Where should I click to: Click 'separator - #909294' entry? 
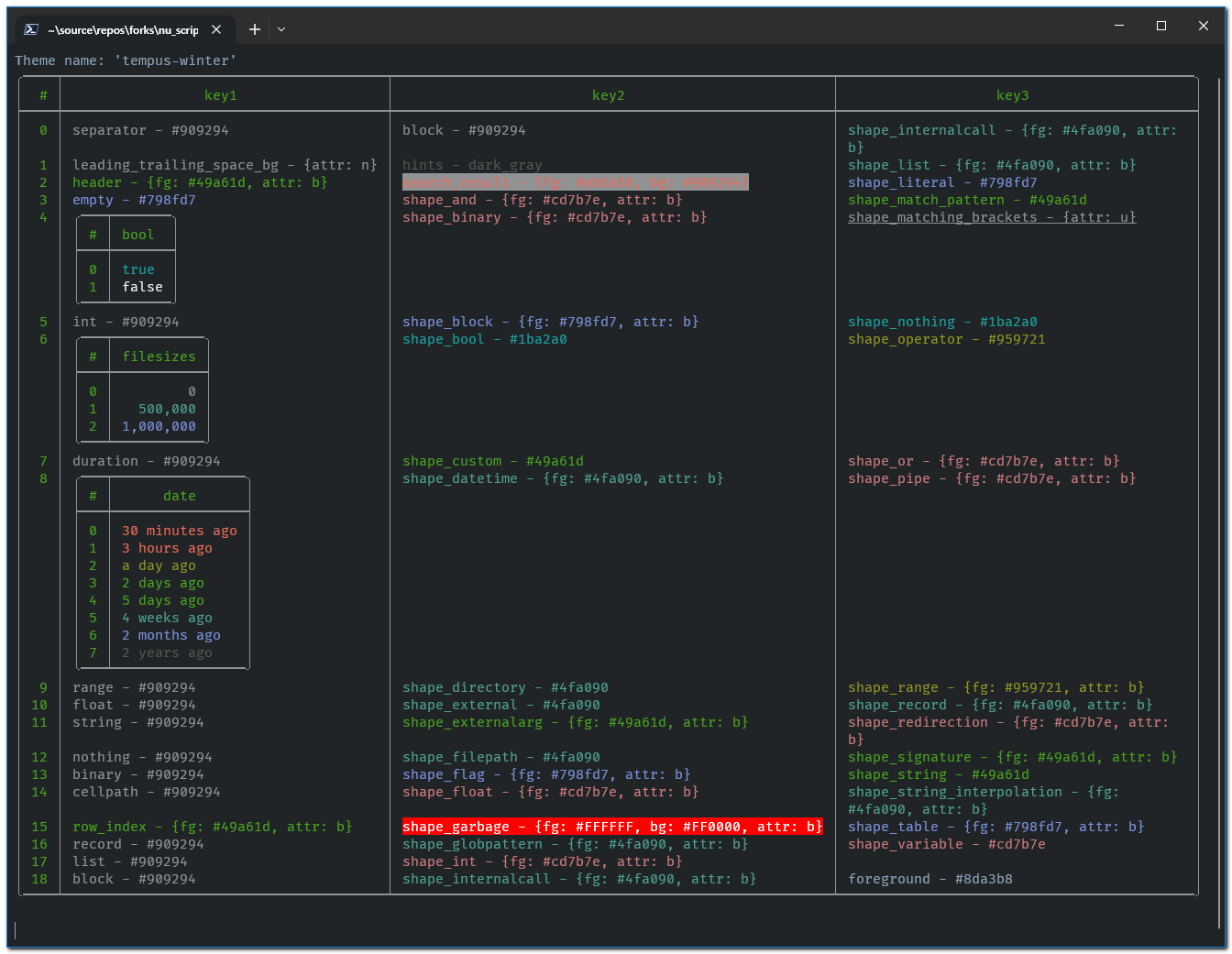coord(151,130)
